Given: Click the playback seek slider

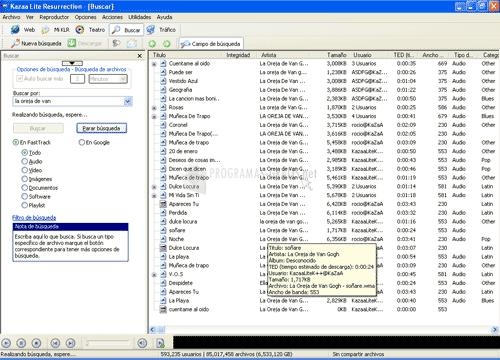Looking at the screenshot, I should [107, 343].
